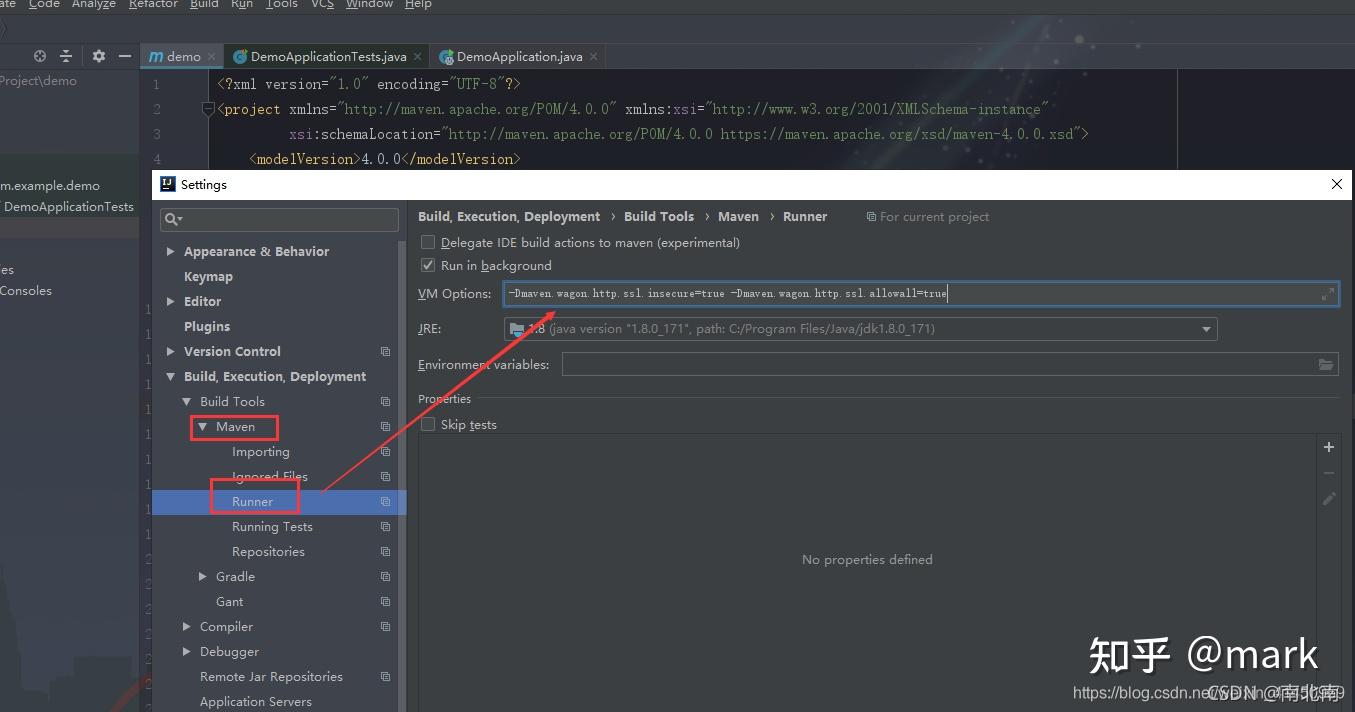Select Application Servers in settings tree
The height and width of the screenshot is (712, 1355).
(256, 702)
